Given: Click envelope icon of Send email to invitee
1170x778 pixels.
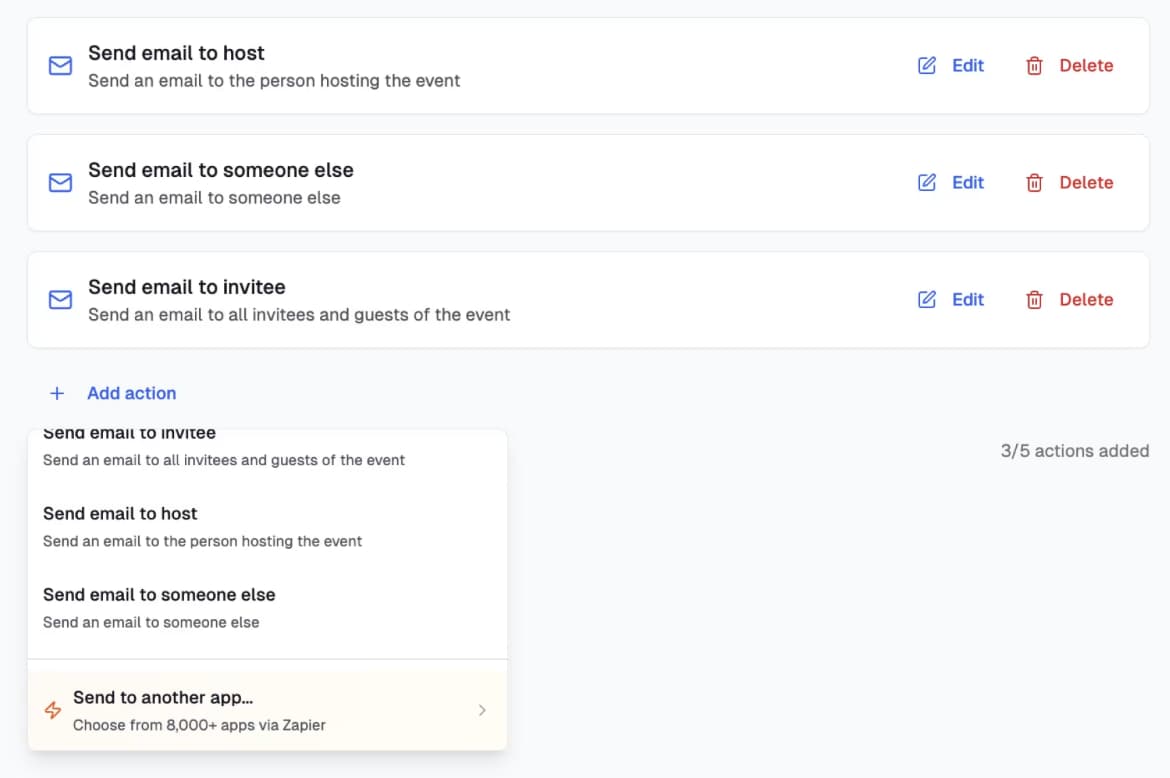Looking at the screenshot, I should 60,300.
